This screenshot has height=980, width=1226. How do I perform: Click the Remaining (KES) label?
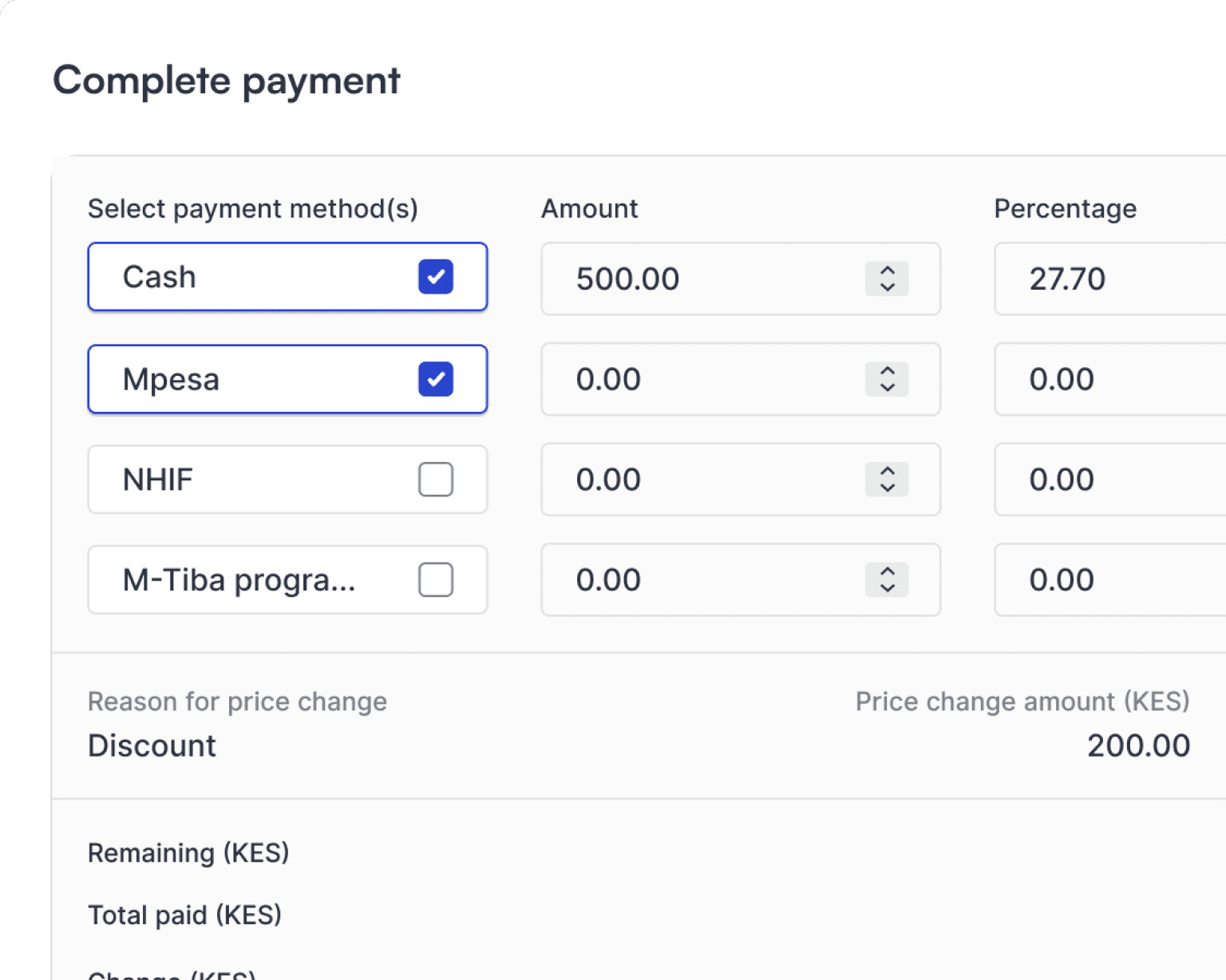click(188, 852)
